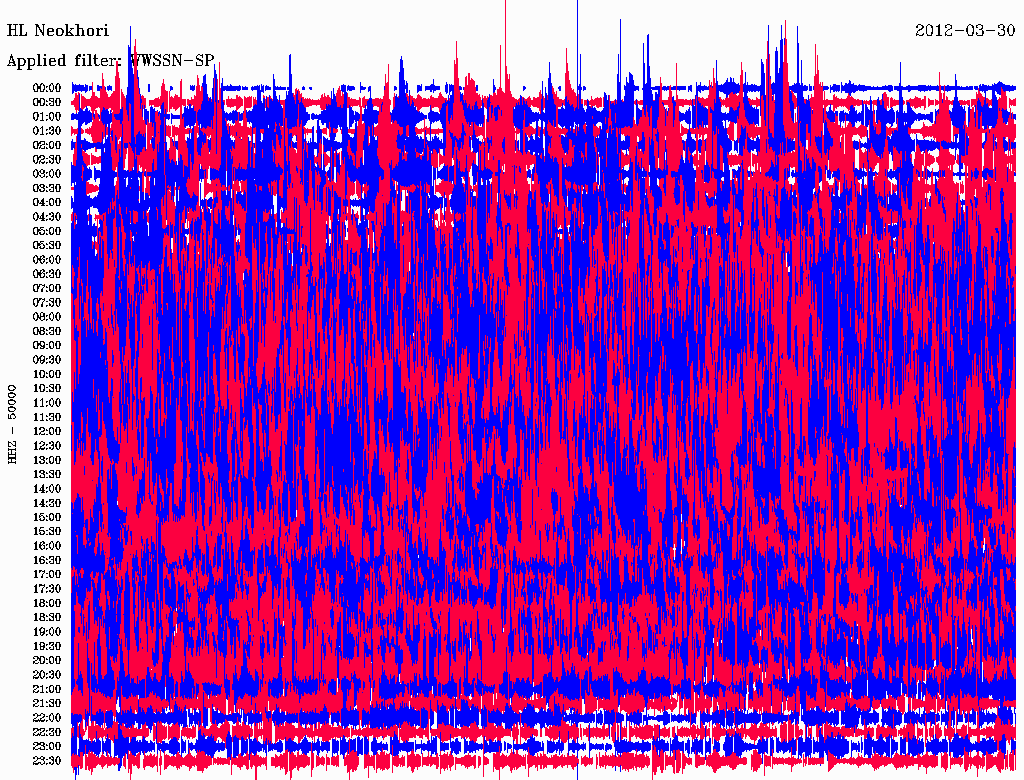The image size is (1024, 780).
Task: Select the 14:00 time row label
Action: [47, 489]
